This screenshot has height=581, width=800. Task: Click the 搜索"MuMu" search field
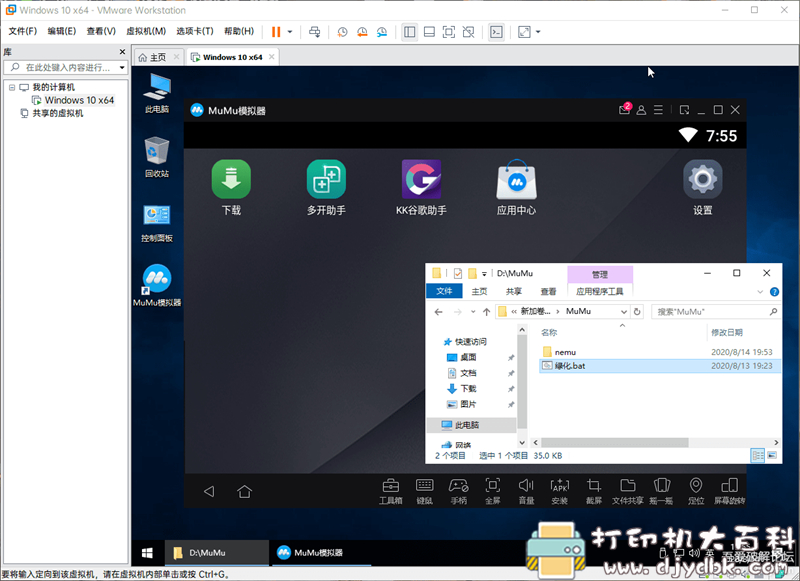(716, 312)
